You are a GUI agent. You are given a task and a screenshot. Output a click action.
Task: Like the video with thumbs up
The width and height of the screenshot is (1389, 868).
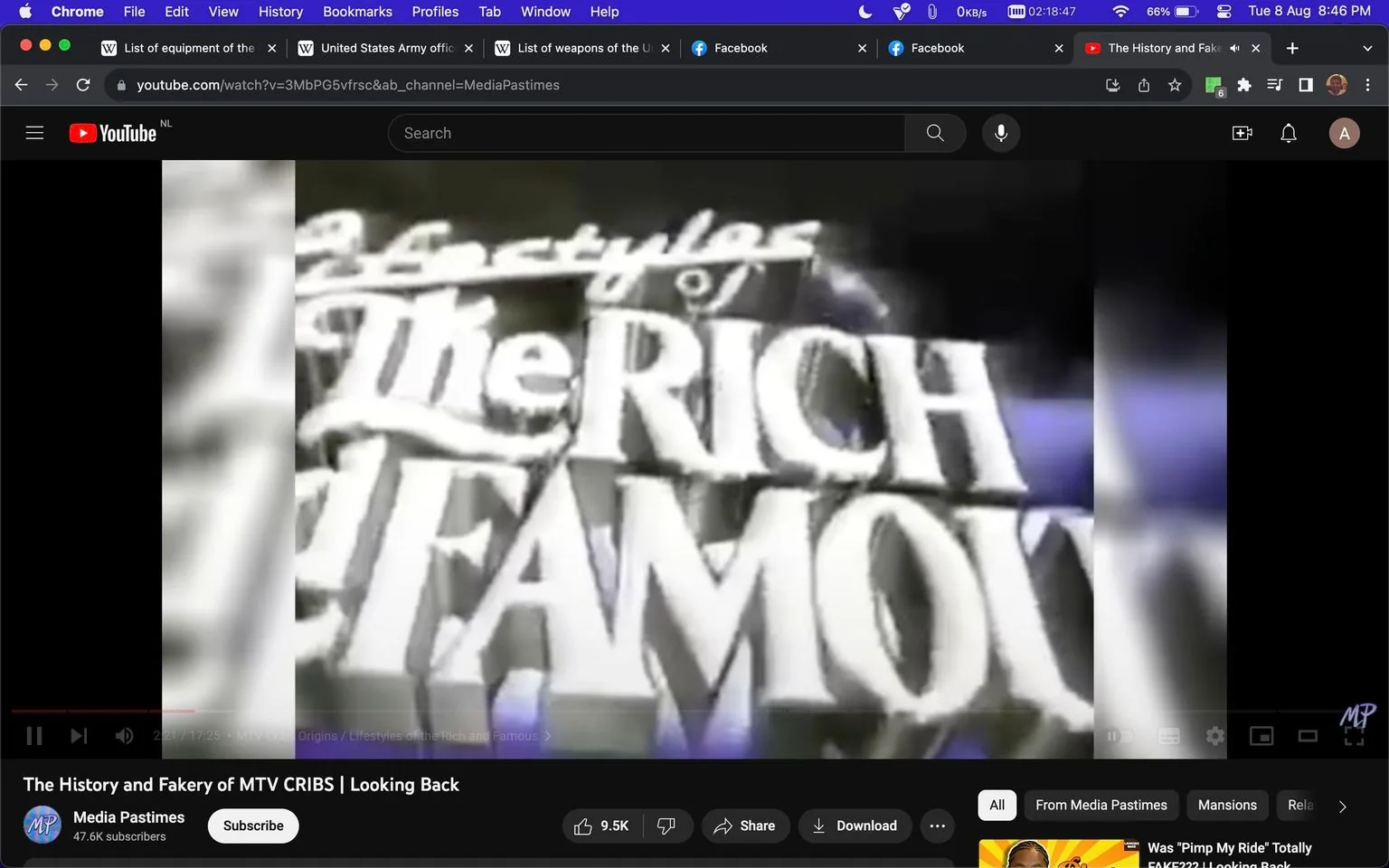click(601, 826)
